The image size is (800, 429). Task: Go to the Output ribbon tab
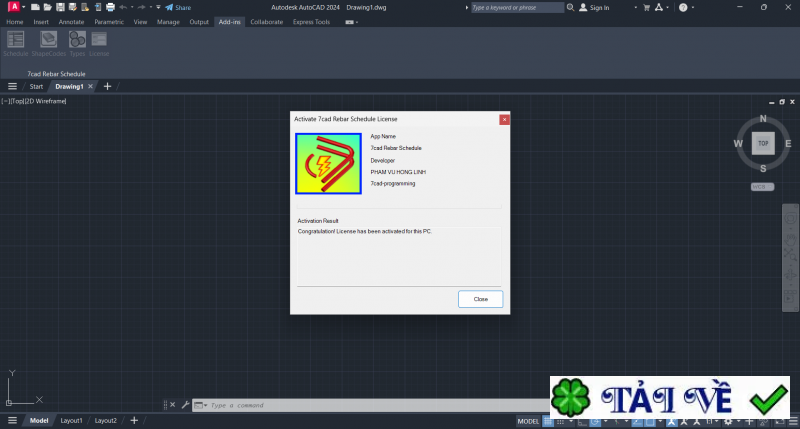tap(198, 22)
